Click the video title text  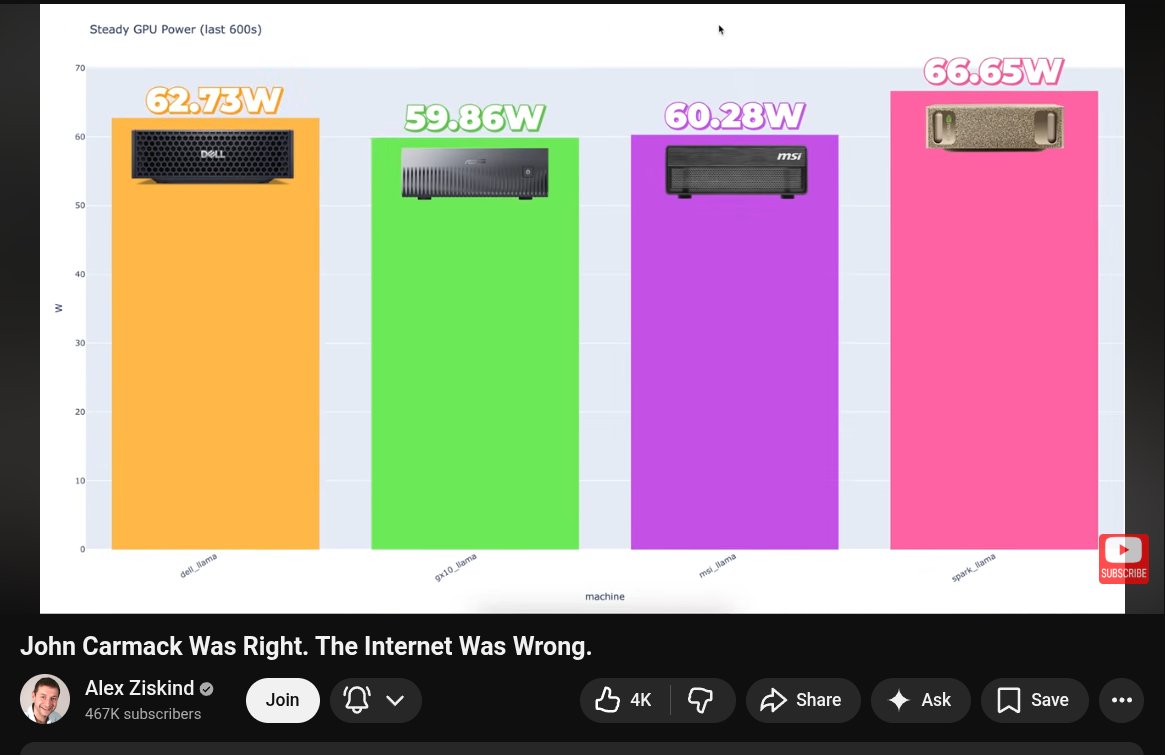[x=306, y=647]
